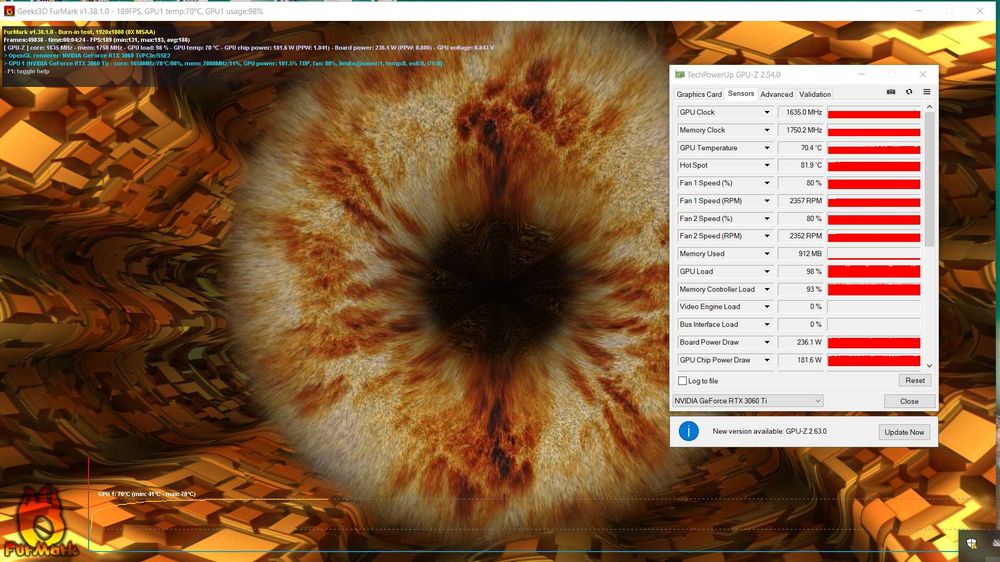The height and width of the screenshot is (562, 1000).
Task: Click Update Now button
Action: (904, 432)
